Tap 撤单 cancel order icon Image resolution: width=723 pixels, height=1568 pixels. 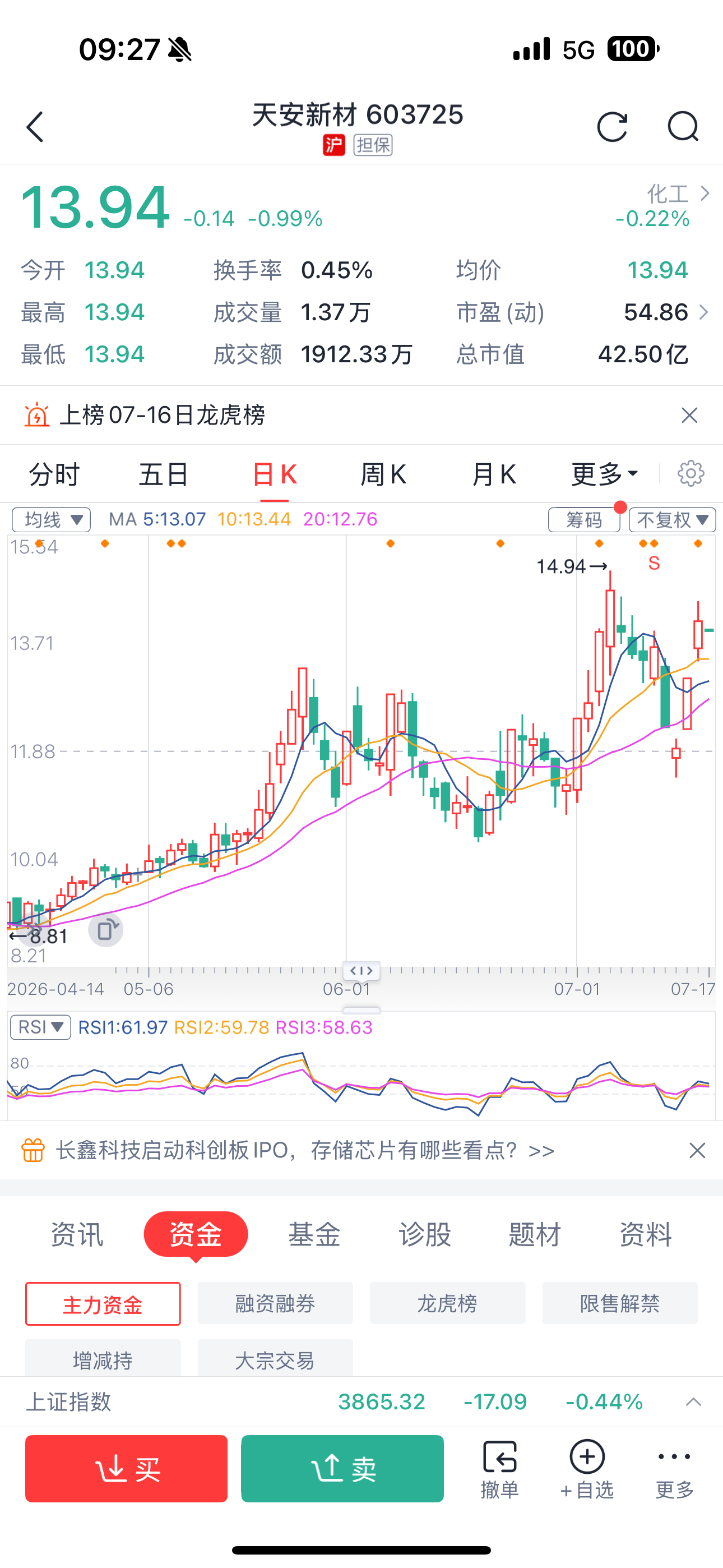pyautogui.click(x=499, y=1469)
